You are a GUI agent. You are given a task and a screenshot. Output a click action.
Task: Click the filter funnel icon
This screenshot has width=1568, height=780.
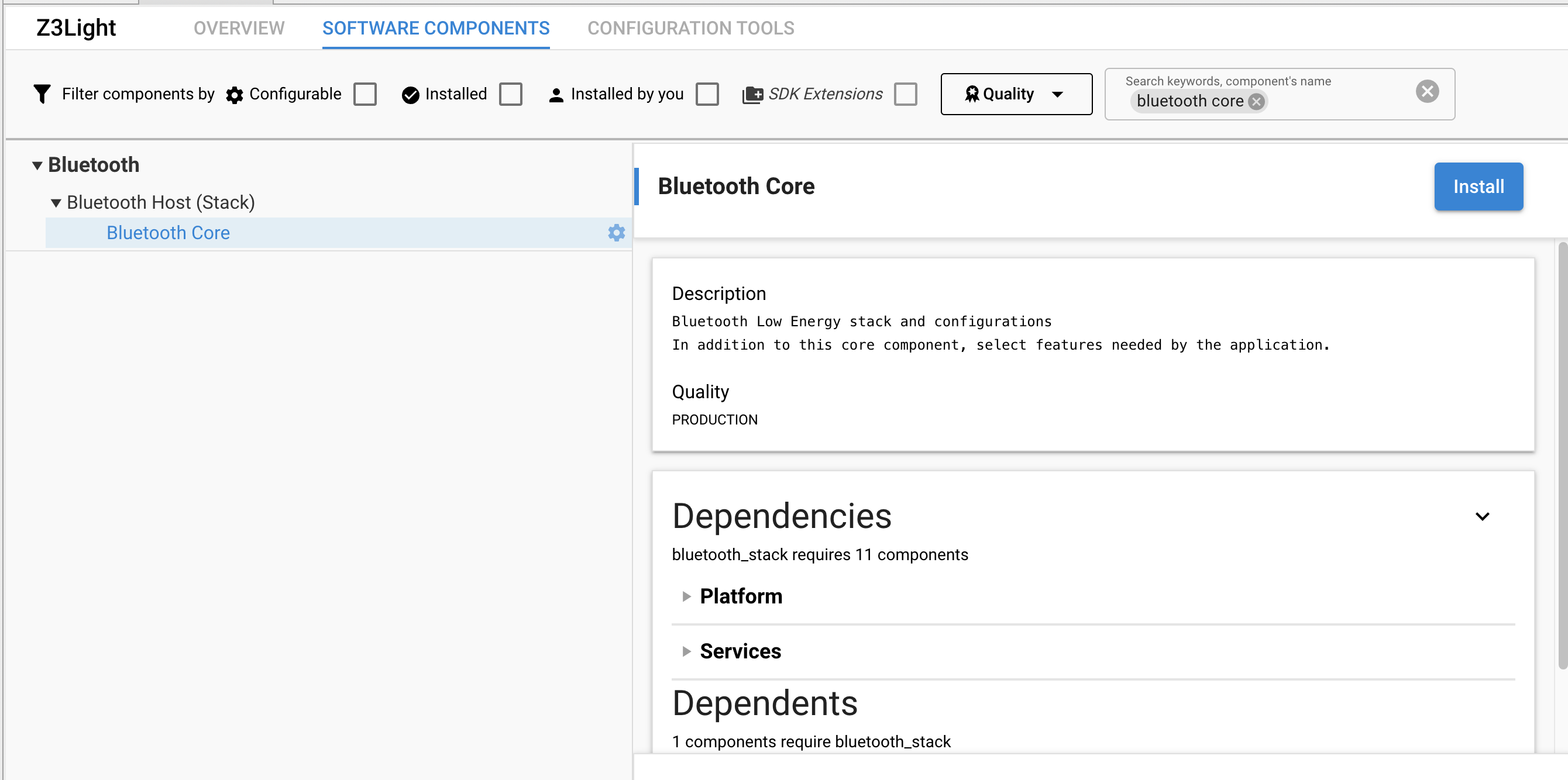pyautogui.click(x=42, y=94)
